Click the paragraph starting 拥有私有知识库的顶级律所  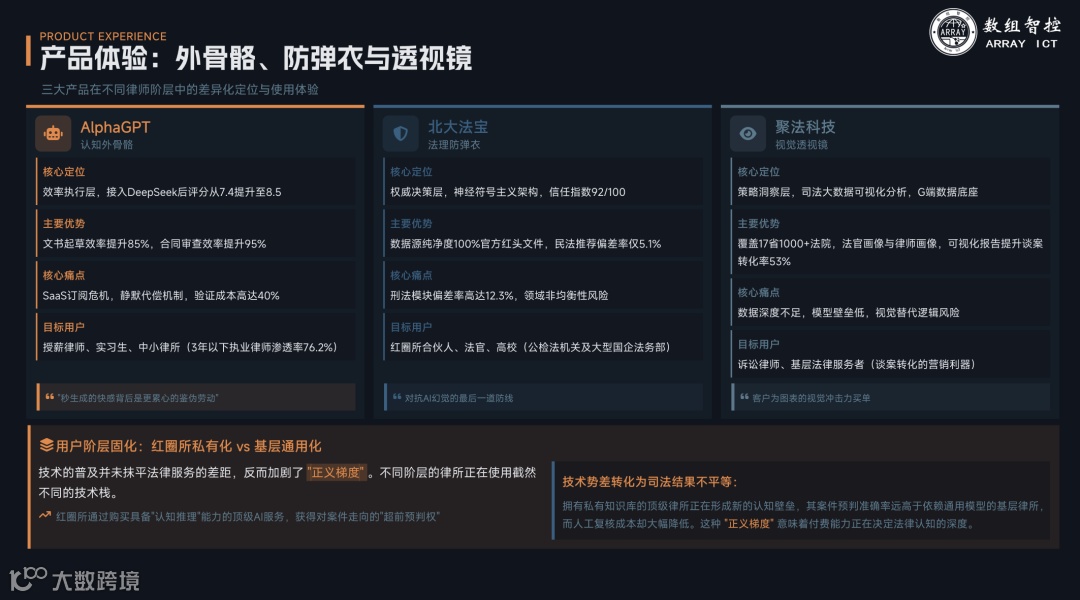click(x=803, y=515)
